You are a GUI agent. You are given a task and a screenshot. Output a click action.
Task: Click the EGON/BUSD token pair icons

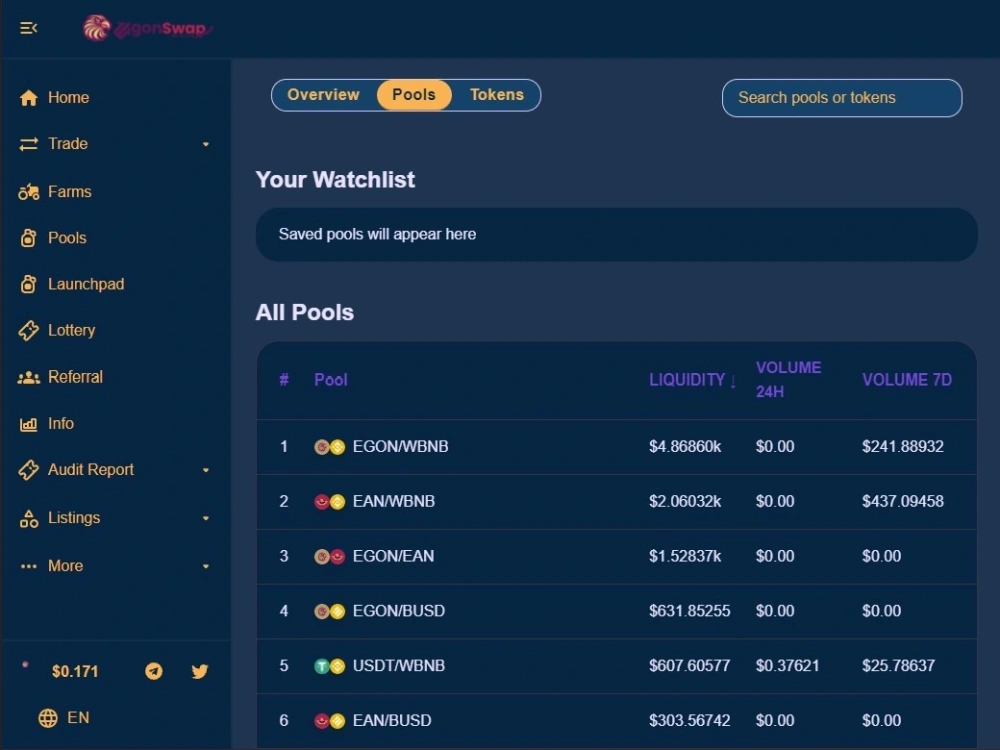(x=330, y=612)
